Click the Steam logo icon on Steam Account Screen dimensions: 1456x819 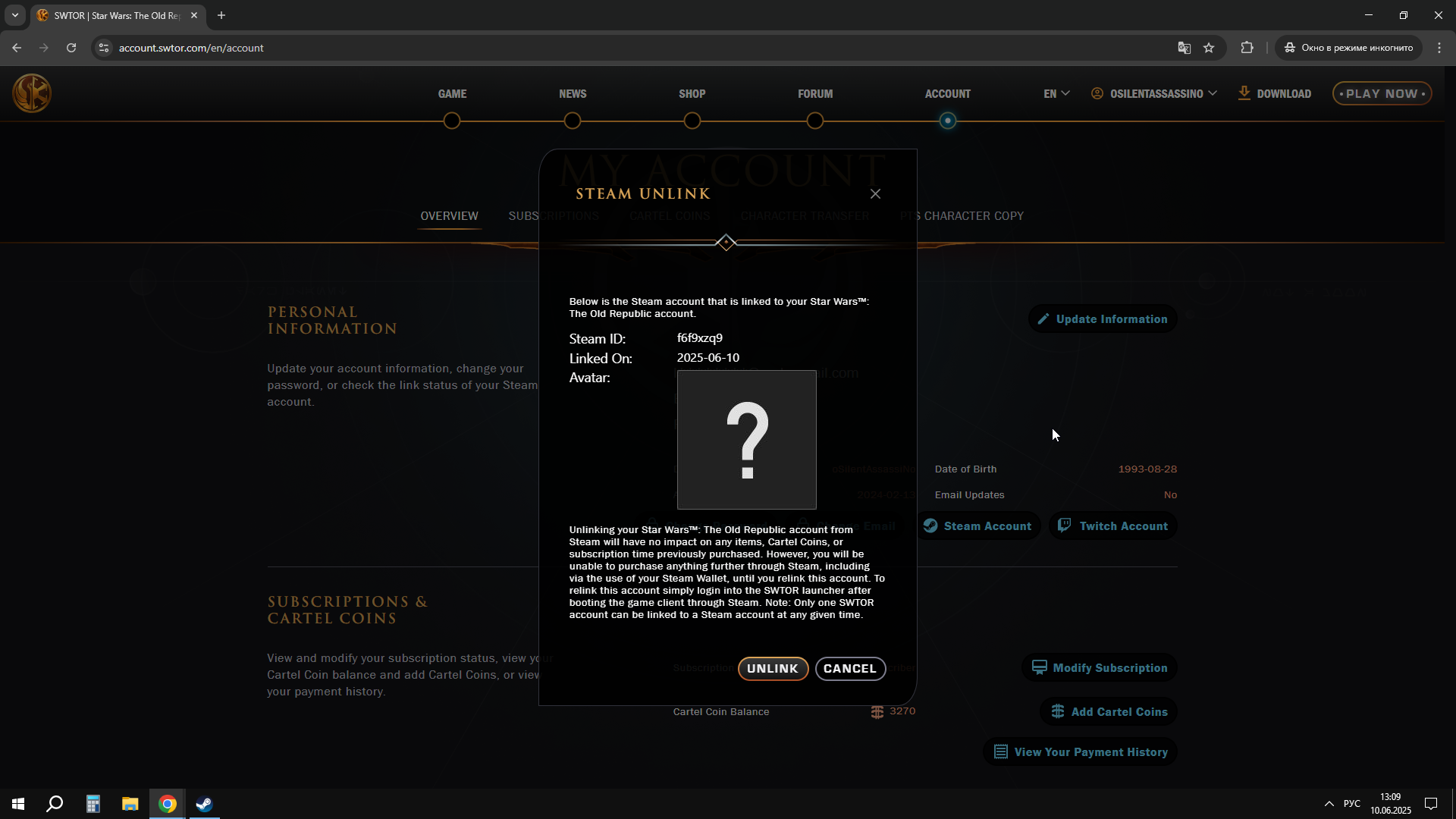(x=930, y=526)
